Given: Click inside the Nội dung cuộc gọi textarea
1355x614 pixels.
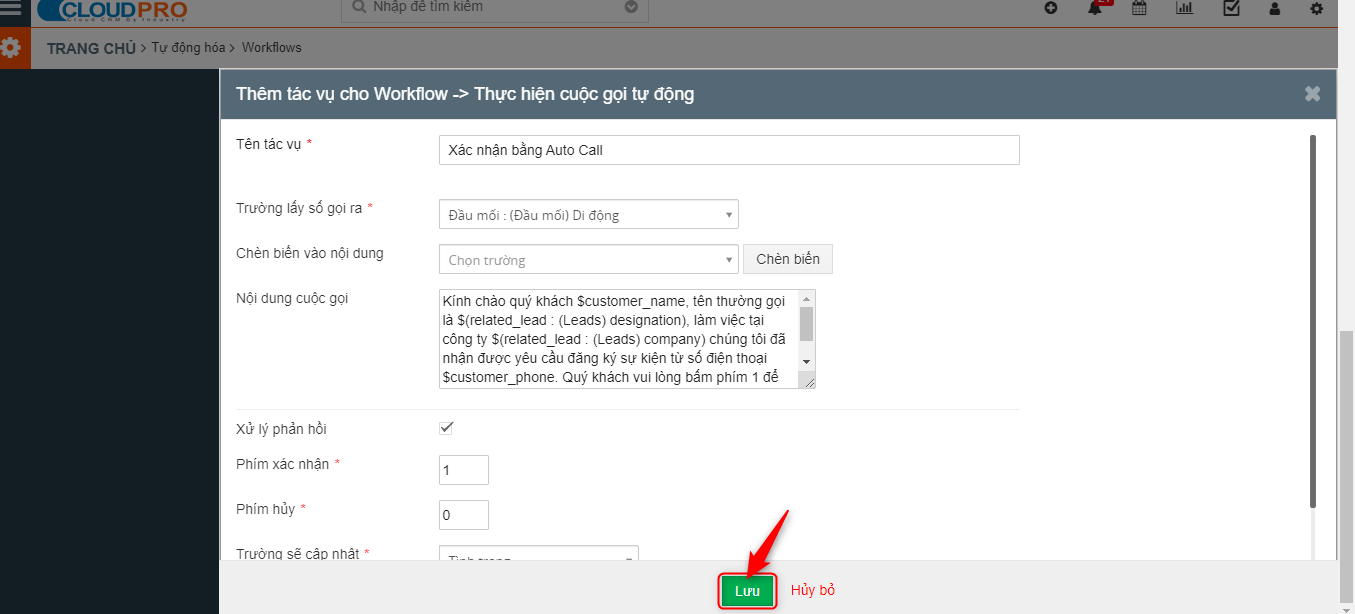Looking at the screenshot, I should 618,339.
